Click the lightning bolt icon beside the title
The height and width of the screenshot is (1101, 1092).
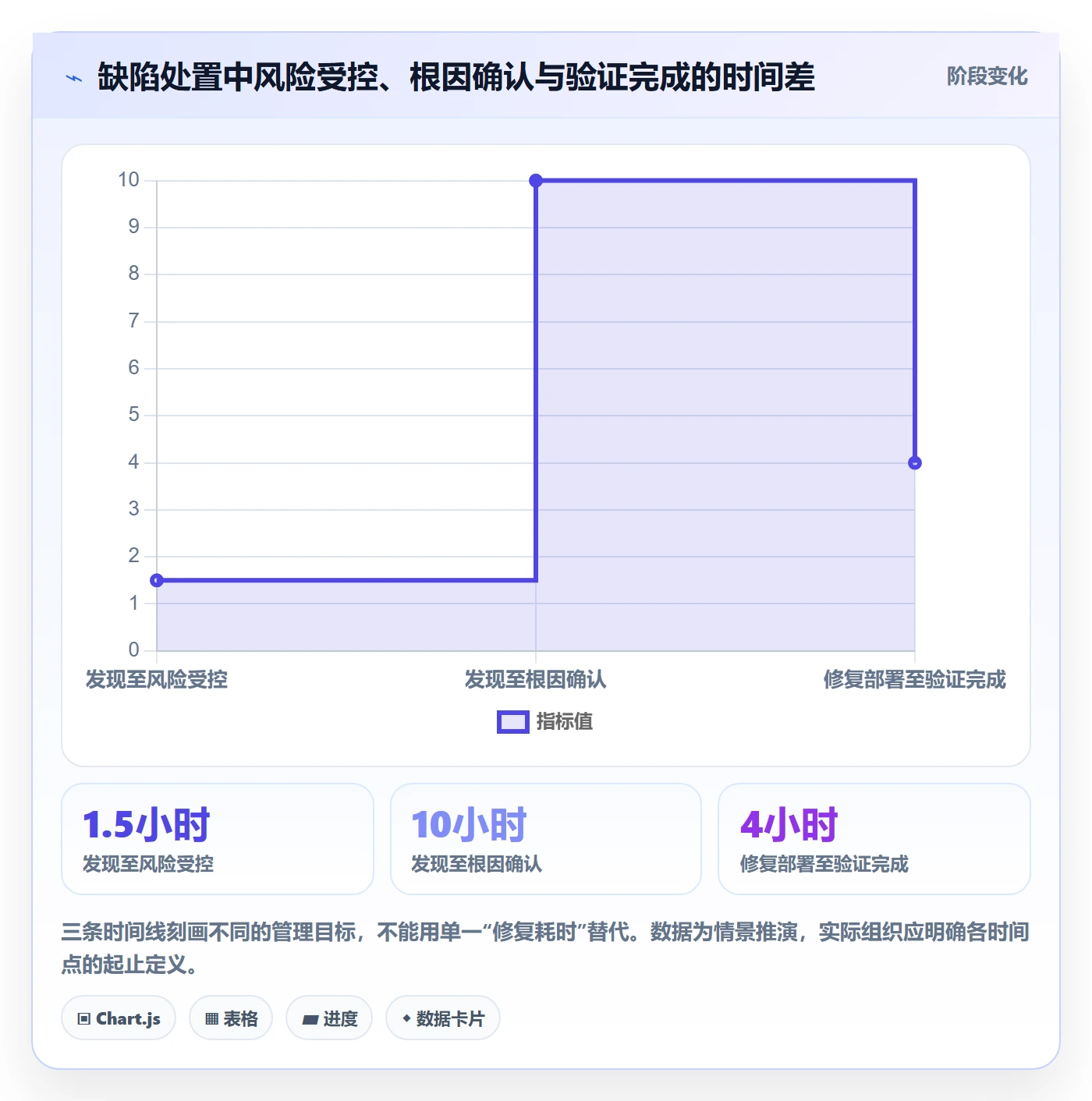pos(74,78)
